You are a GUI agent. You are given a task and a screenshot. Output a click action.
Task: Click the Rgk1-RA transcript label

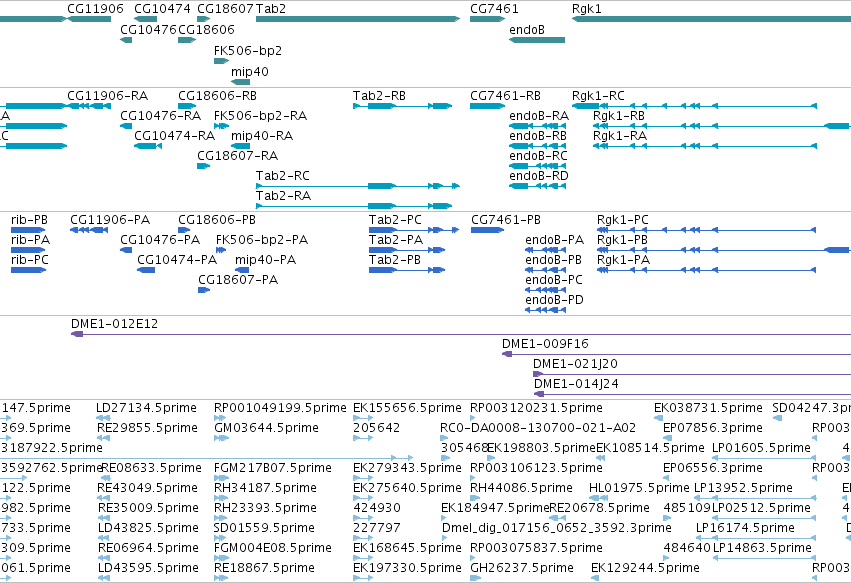pos(620,136)
